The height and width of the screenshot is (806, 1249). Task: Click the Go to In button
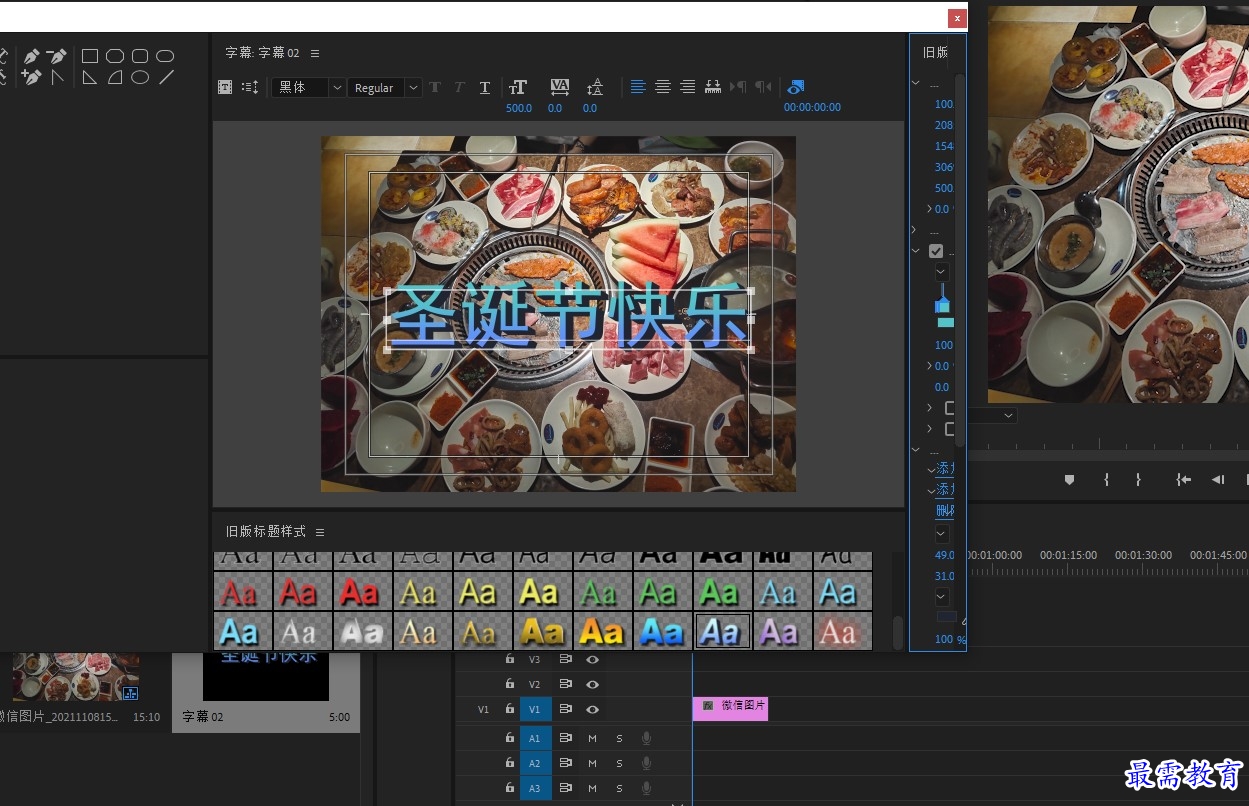(1184, 480)
